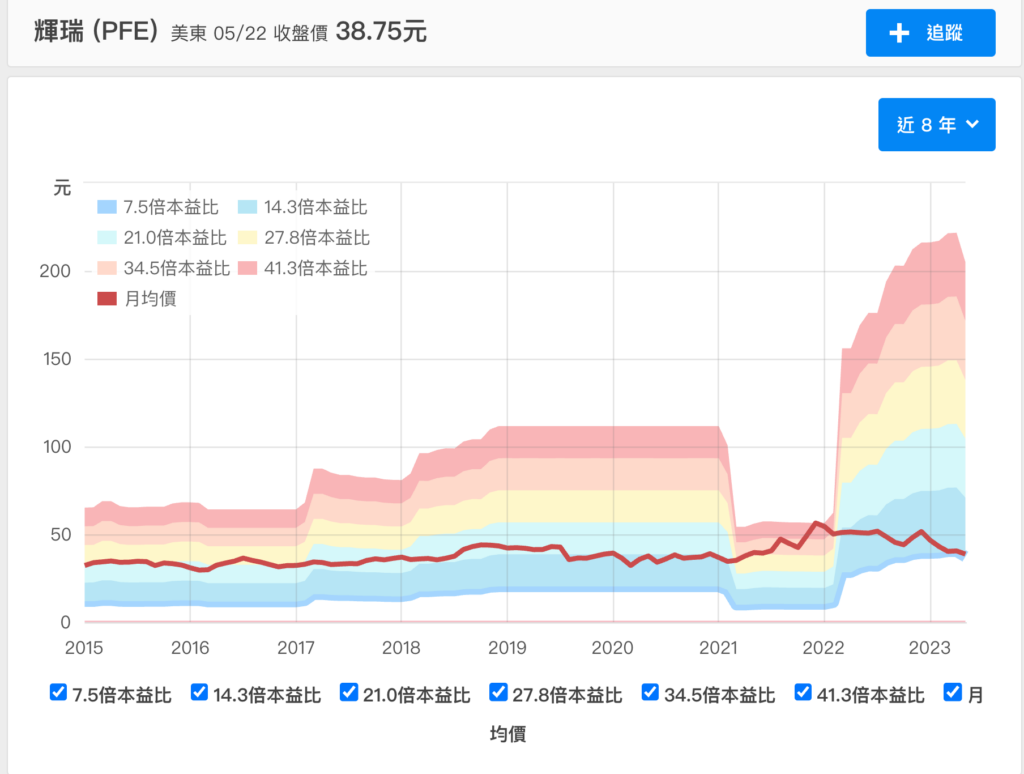The height and width of the screenshot is (774, 1024).
Task: Open the 近8年 time range dropdown
Action: 936,124
